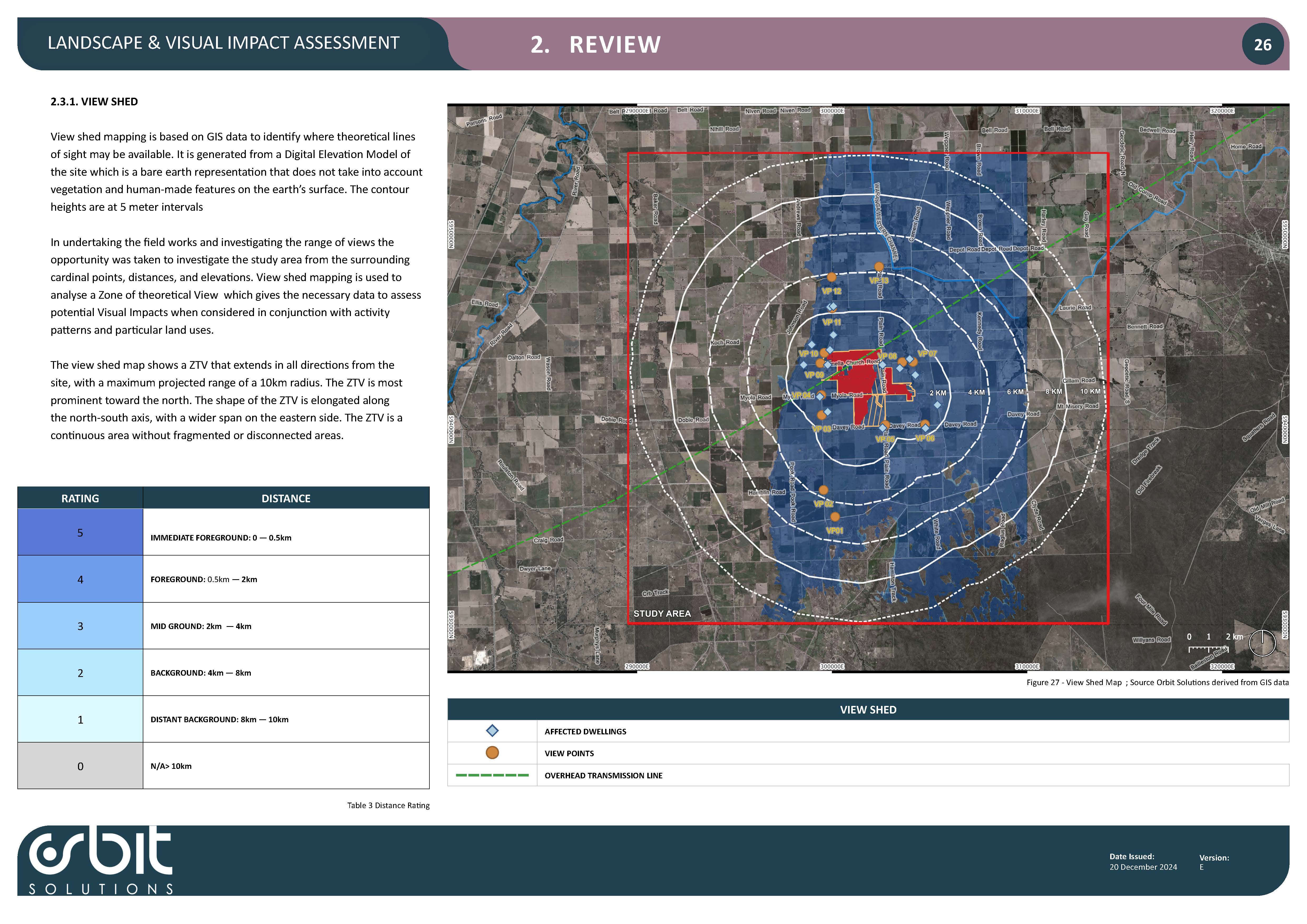Click the VP 13 viewpoint marker
This screenshot has width=1307, height=924.
879,266
